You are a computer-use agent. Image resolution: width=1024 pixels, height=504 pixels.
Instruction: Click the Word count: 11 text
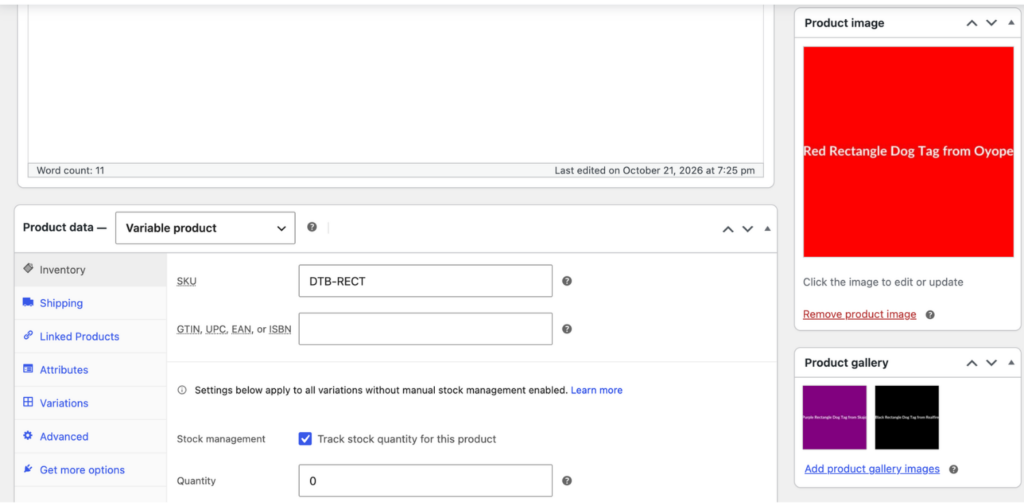(71, 170)
